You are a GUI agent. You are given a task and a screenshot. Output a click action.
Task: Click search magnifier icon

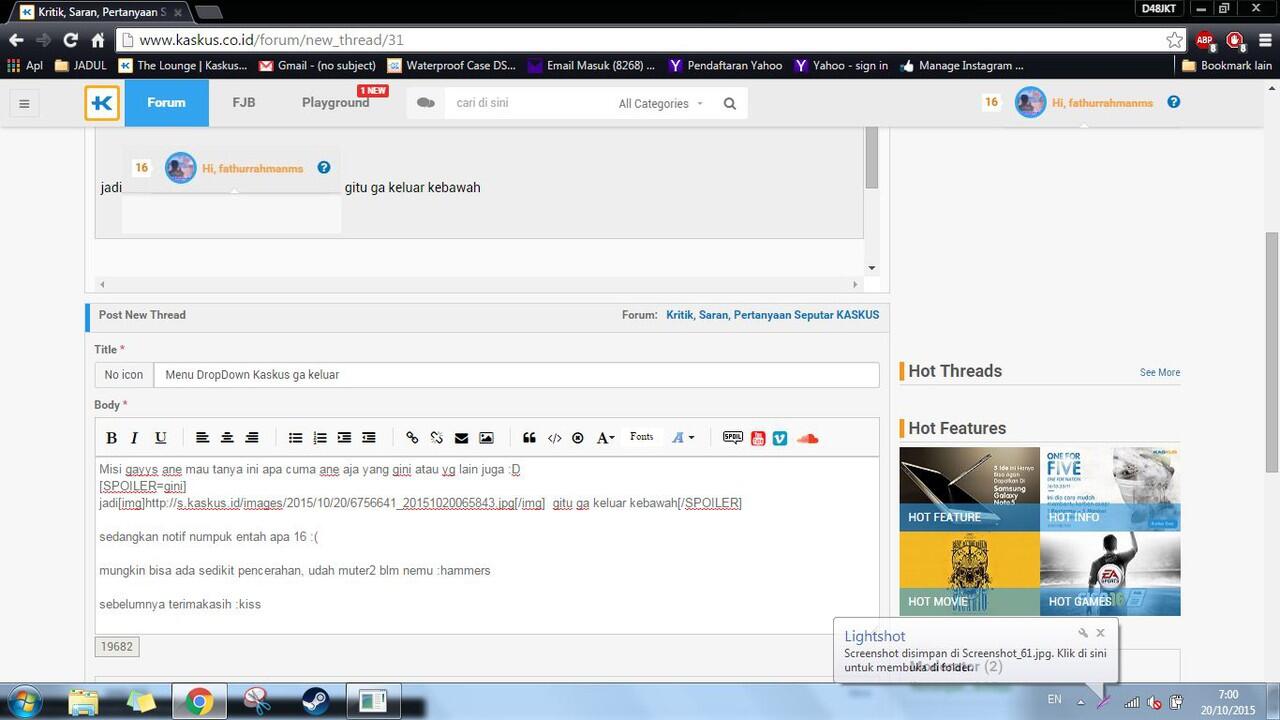(x=730, y=104)
